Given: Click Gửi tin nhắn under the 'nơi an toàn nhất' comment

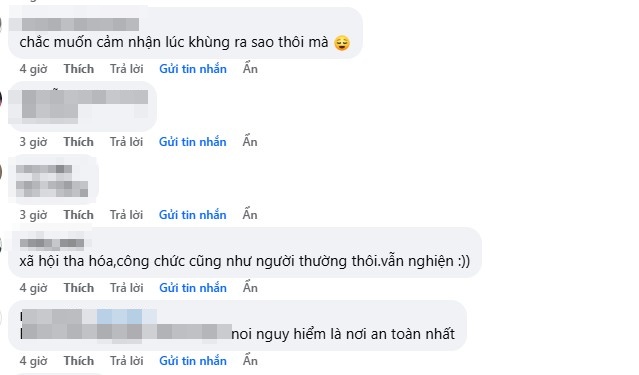Looking at the screenshot, I should [x=193, y=361].
